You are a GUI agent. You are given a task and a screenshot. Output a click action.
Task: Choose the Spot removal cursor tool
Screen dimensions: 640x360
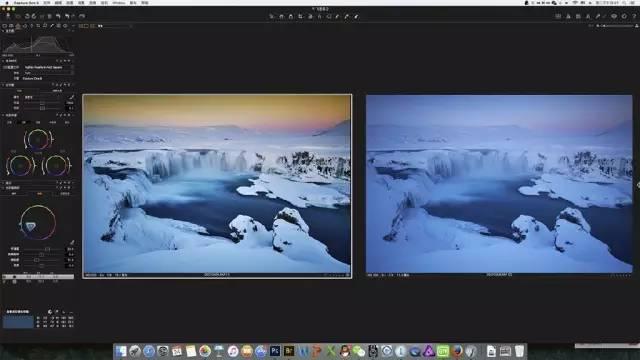[x=329, y=16]
